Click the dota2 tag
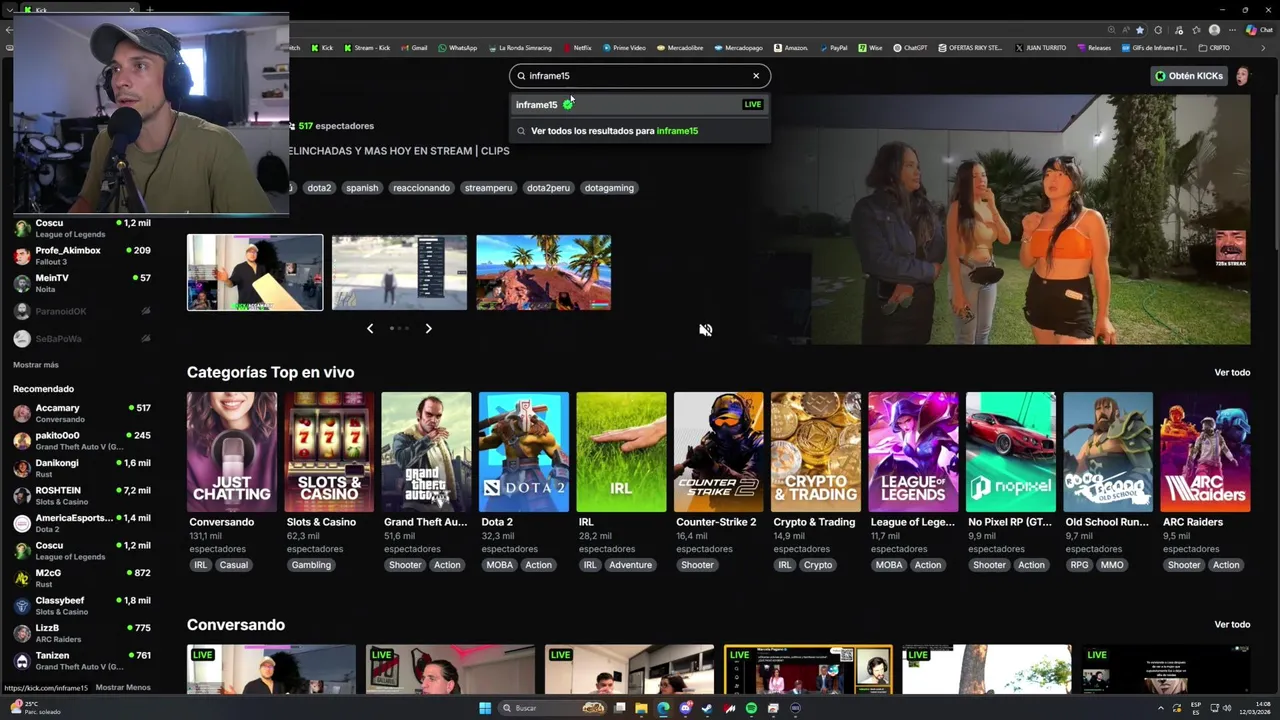The image size is (1280, 720). point(319,188)
